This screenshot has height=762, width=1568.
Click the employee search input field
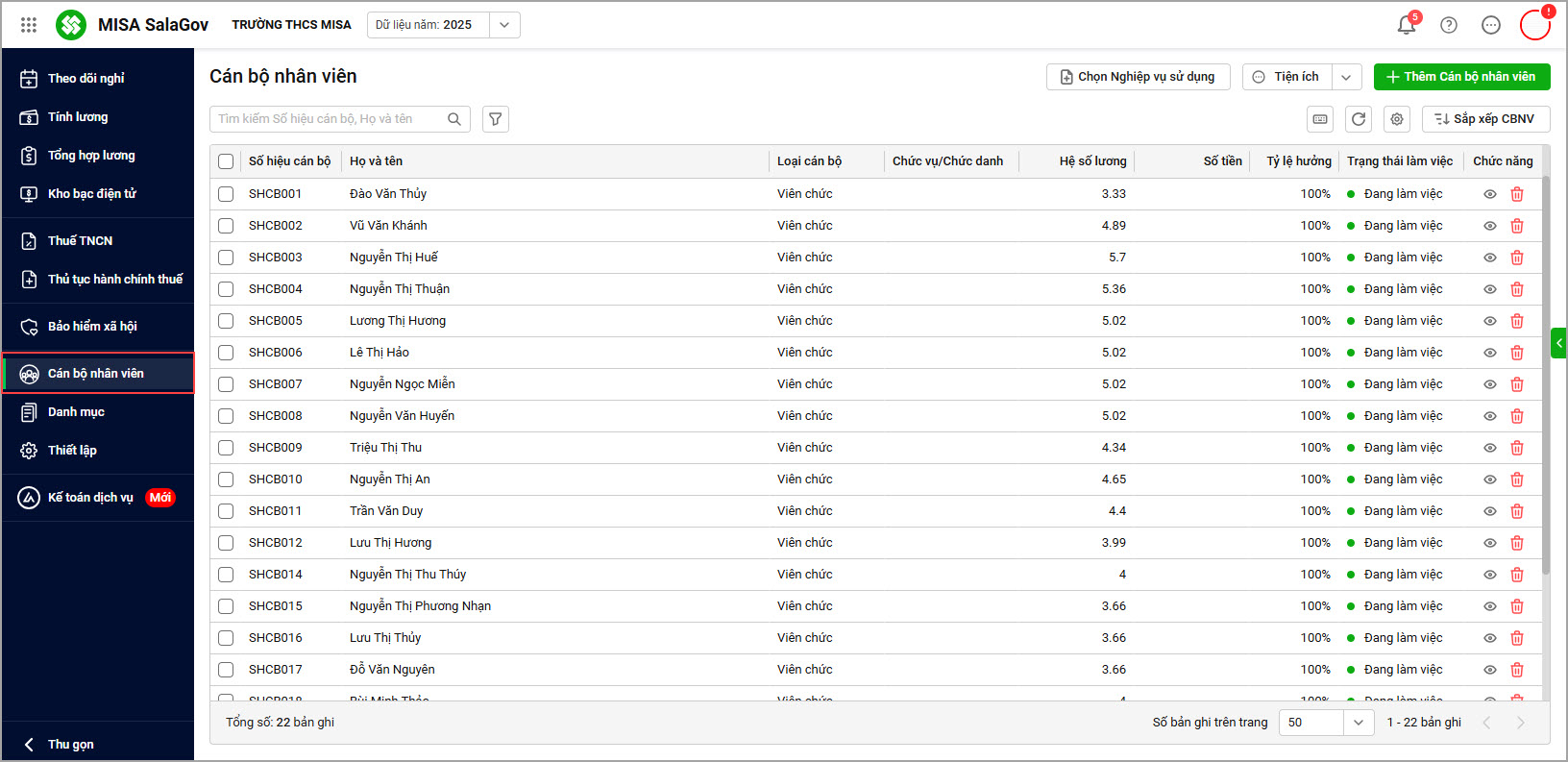pos(329,119)
